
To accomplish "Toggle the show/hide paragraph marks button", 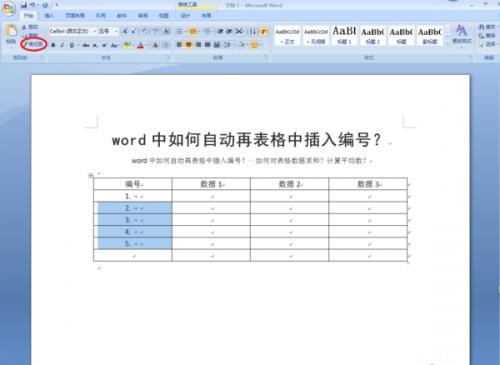I will click(x=263, y=31).
